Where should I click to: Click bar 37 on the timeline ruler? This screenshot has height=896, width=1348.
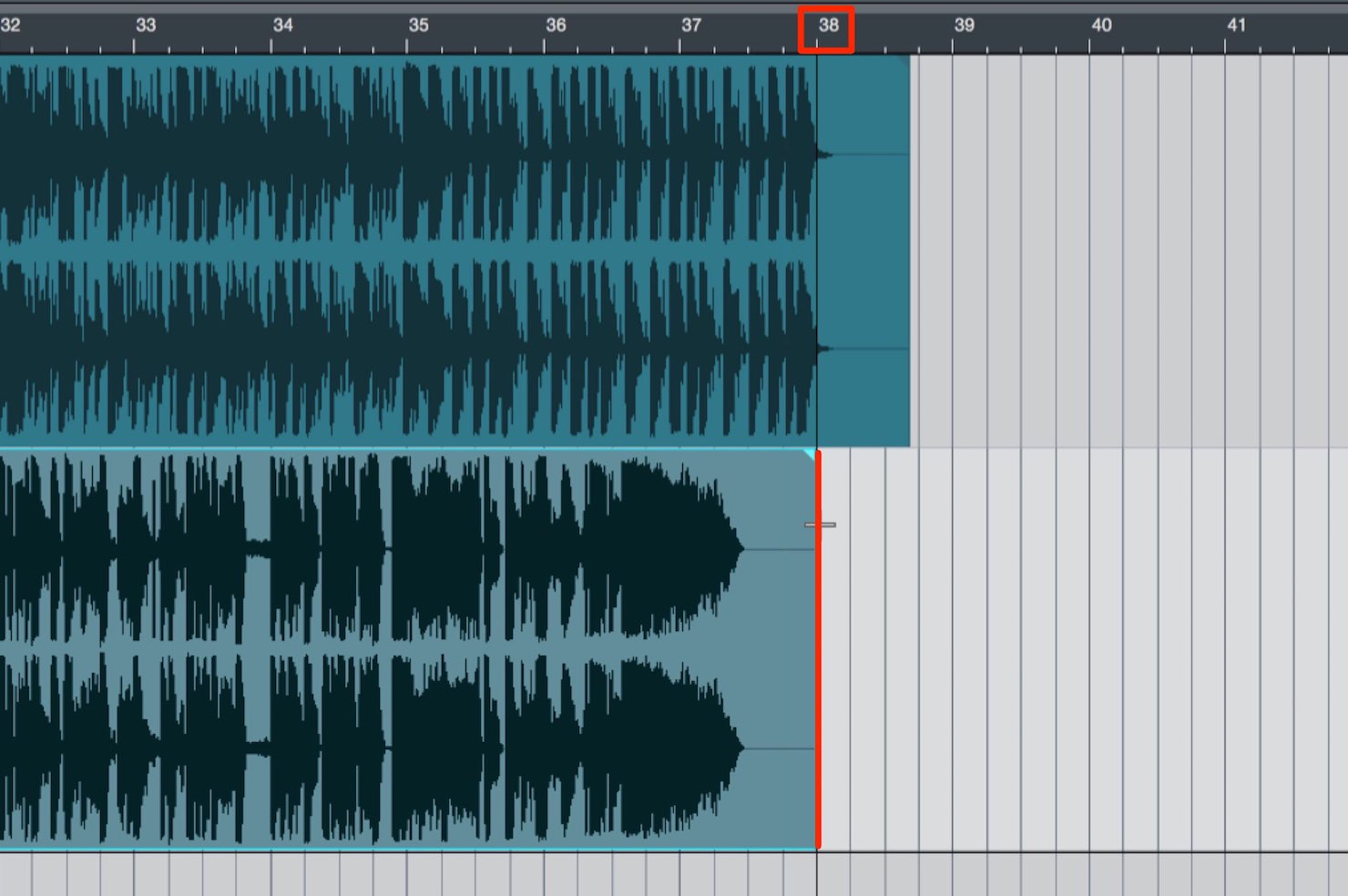[691, 25]
